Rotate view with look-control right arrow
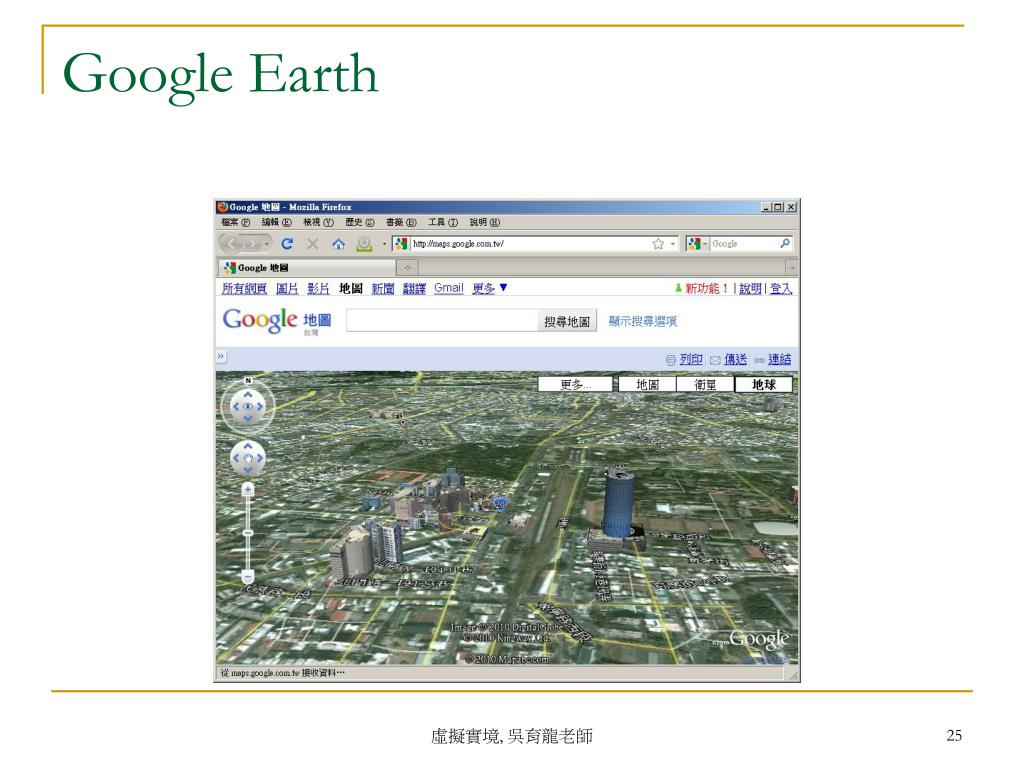Screen dimensions: 1024x768 pyautogui.click(x=260, y=406)
